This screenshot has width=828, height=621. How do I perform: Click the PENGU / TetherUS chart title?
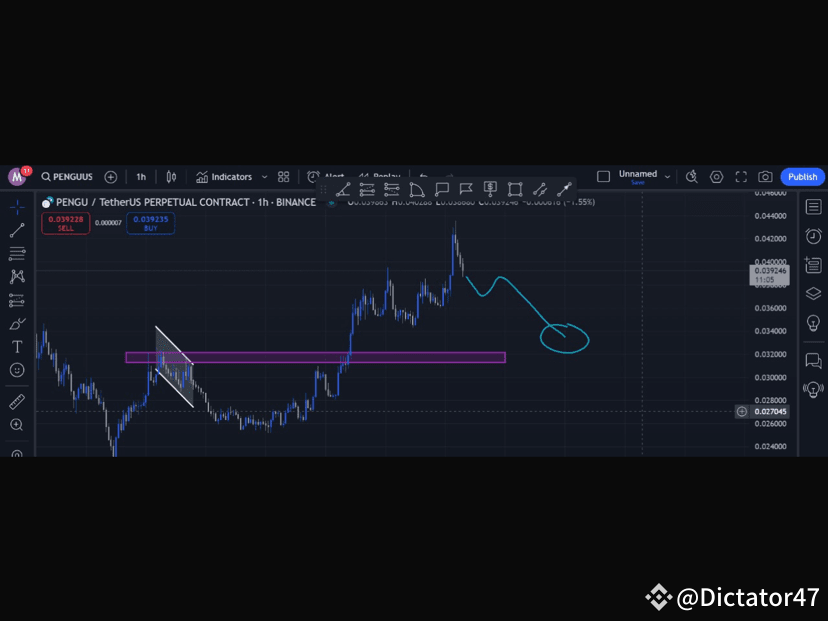[x=186, y=202]
